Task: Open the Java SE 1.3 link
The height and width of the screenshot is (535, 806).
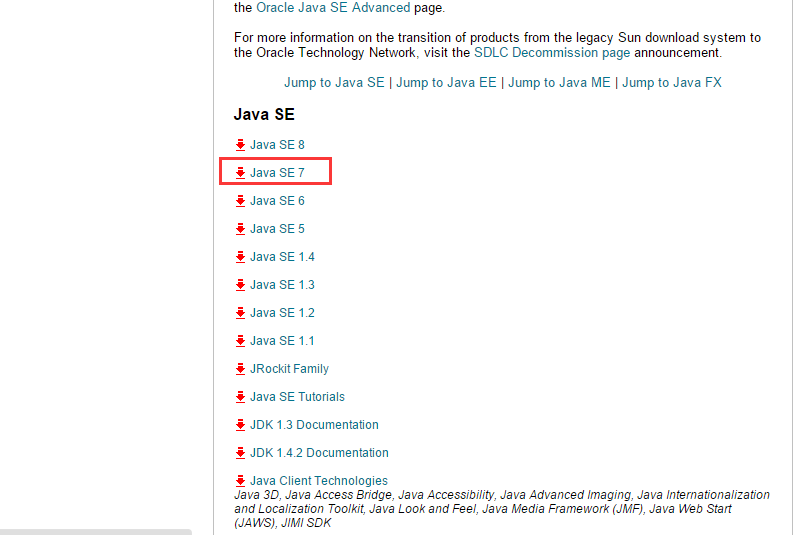Action: 282,285
